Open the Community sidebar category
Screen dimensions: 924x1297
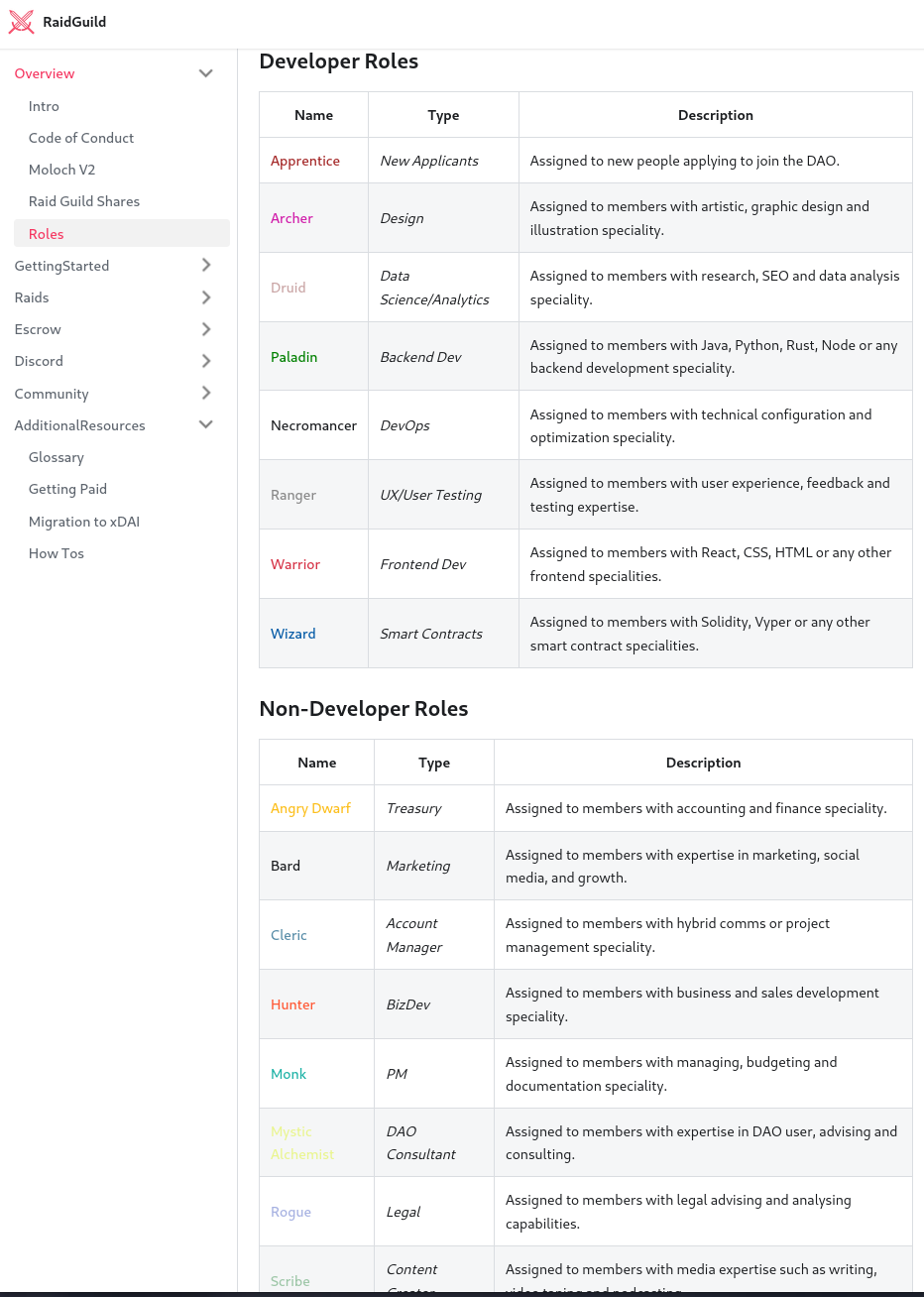[x=52, y=394]
